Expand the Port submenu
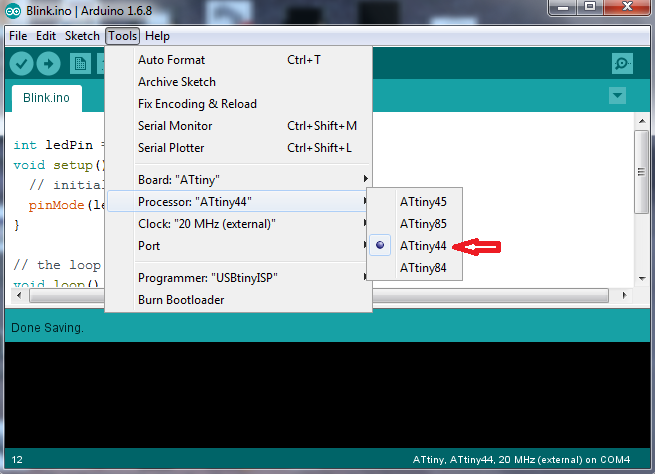This screenshot has width=655, height=474. [239, 246]
